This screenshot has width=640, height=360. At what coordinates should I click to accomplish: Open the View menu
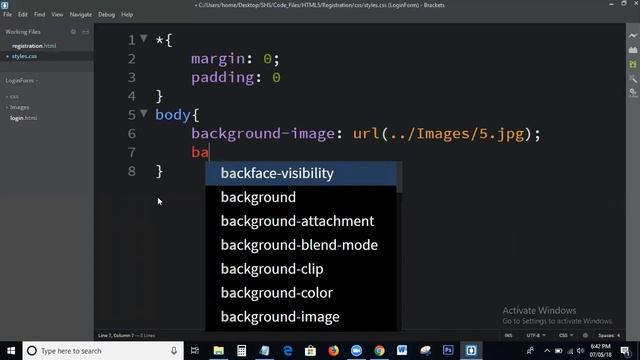[x=57, y=14]
